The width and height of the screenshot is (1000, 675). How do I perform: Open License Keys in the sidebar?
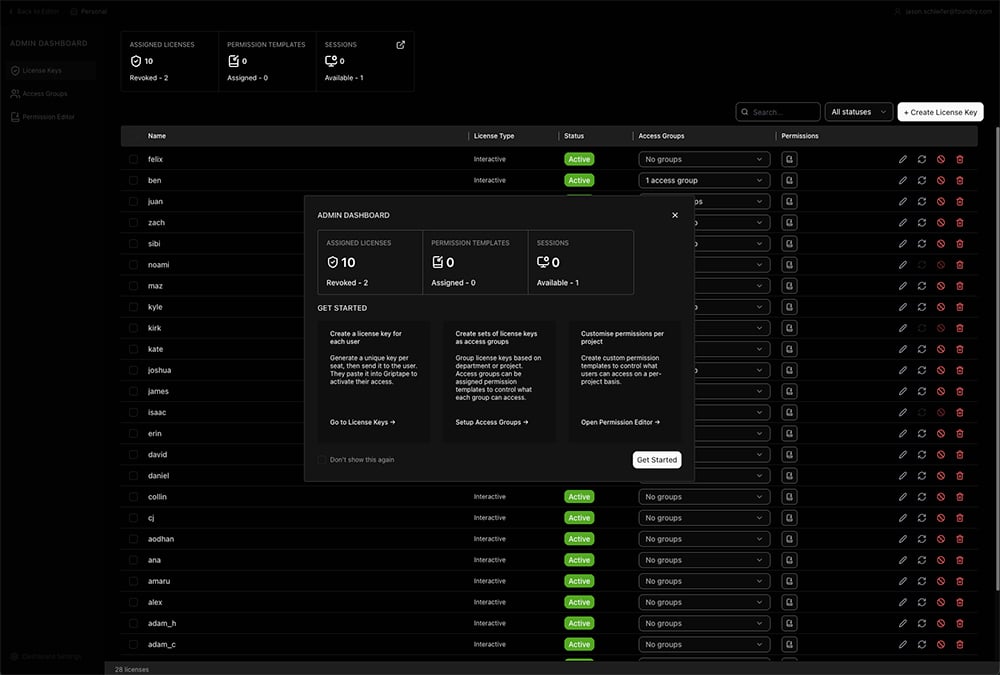click(x=52, y=71)
